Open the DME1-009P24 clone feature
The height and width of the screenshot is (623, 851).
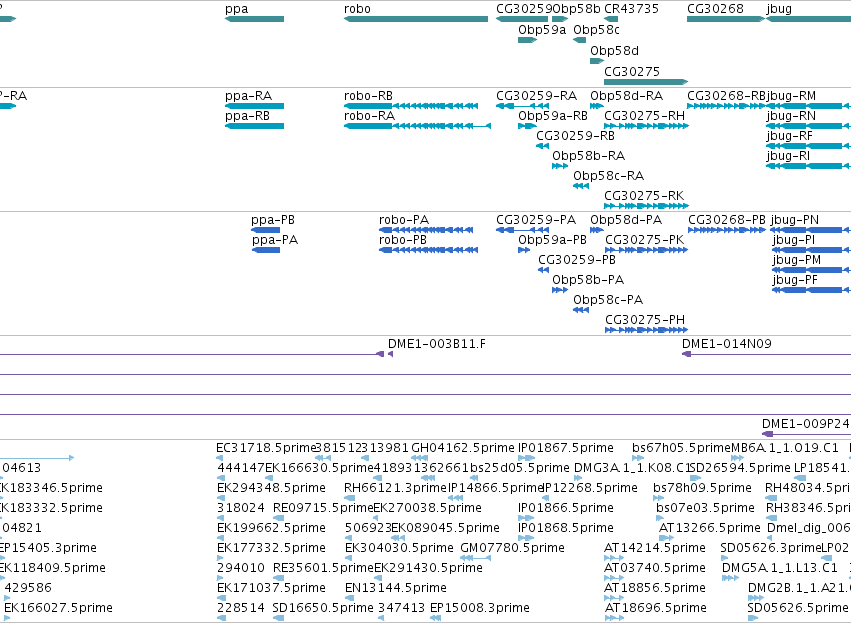coord(806,434)
